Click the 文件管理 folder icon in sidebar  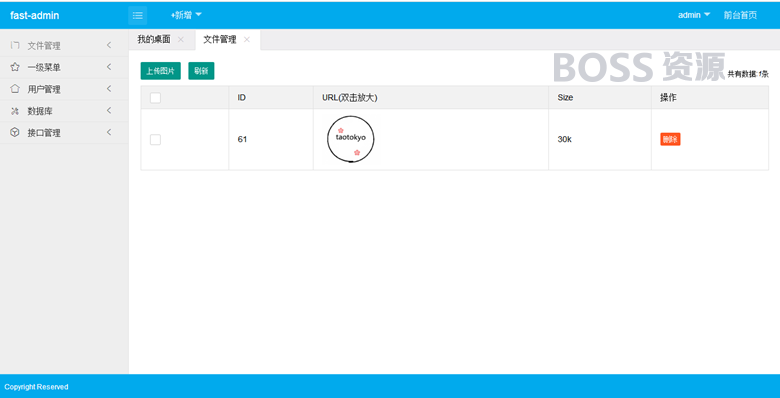pyautogui.click(x=15, y=45)
